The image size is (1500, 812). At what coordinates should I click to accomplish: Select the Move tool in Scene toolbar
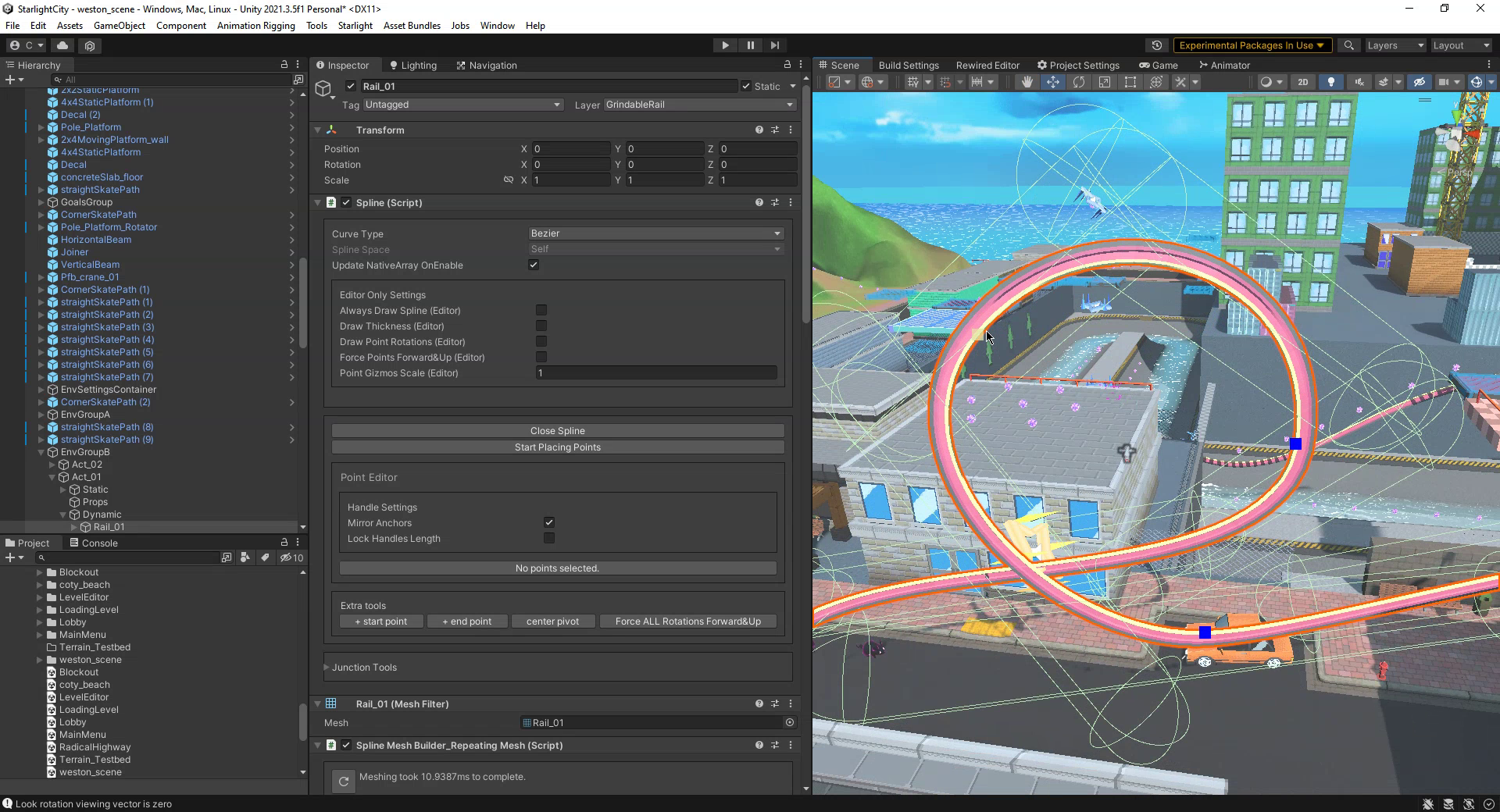(1052, 82)
